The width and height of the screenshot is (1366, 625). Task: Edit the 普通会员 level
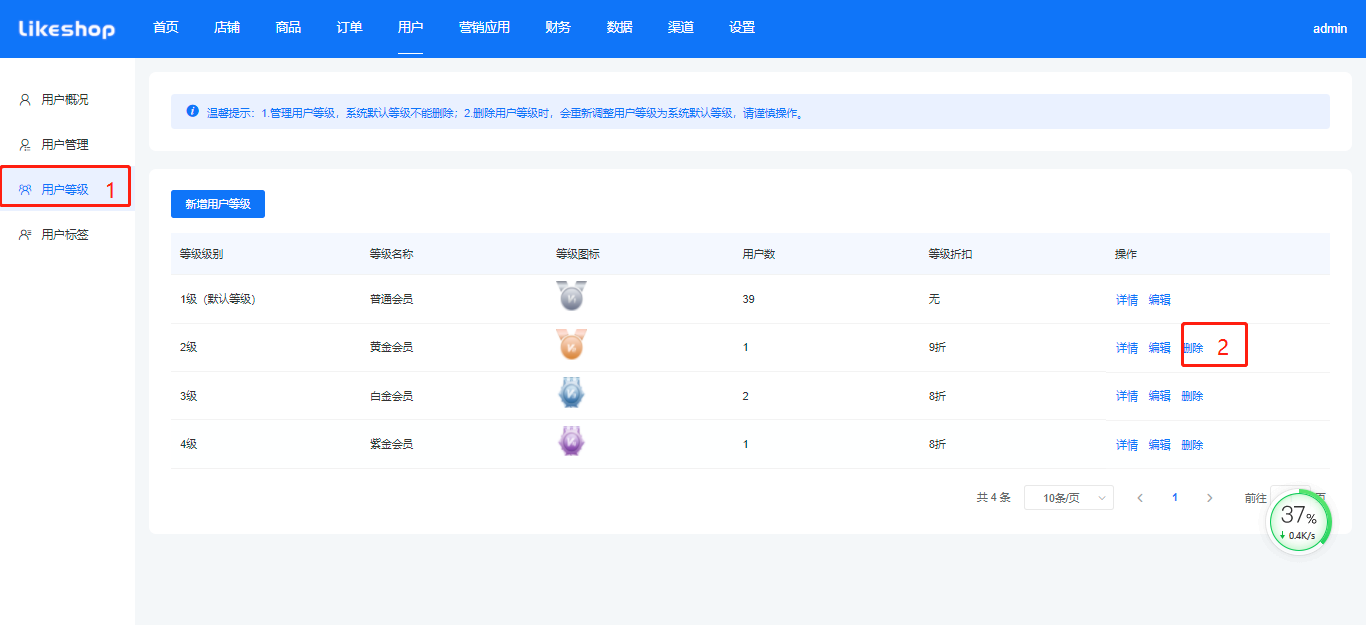(x=1159, y=300)
